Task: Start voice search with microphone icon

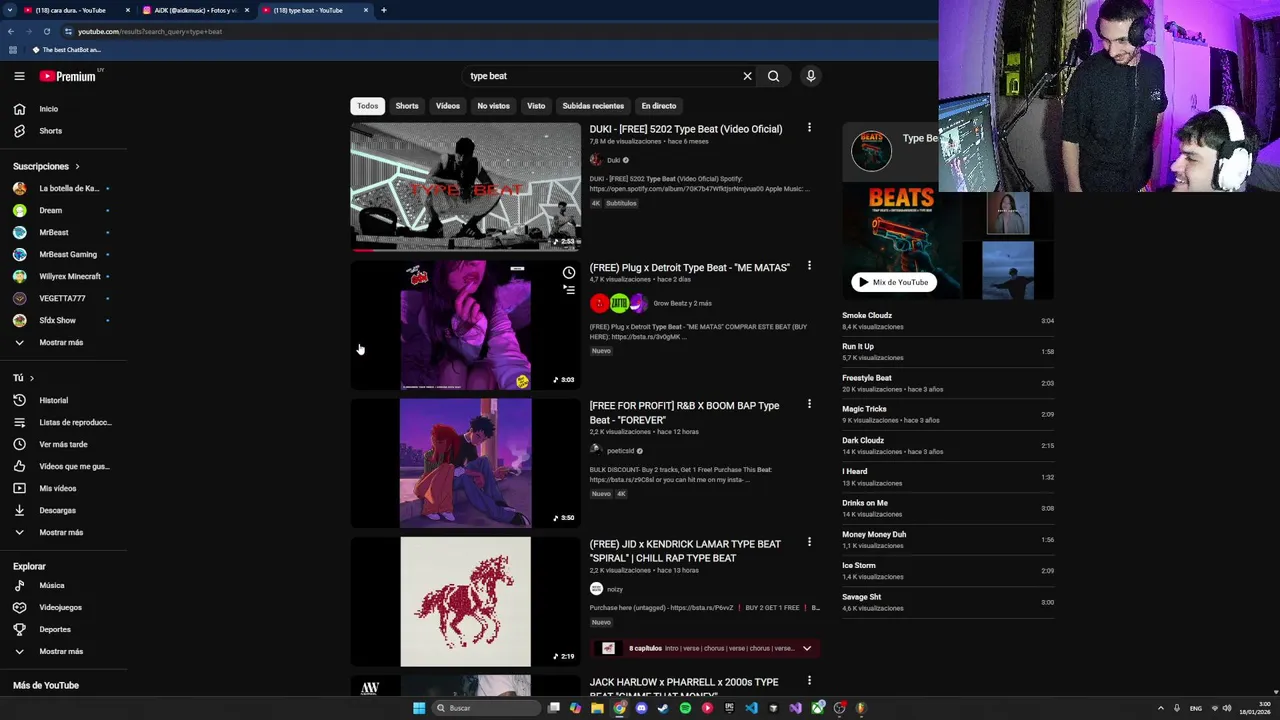Action: point(811,76)
